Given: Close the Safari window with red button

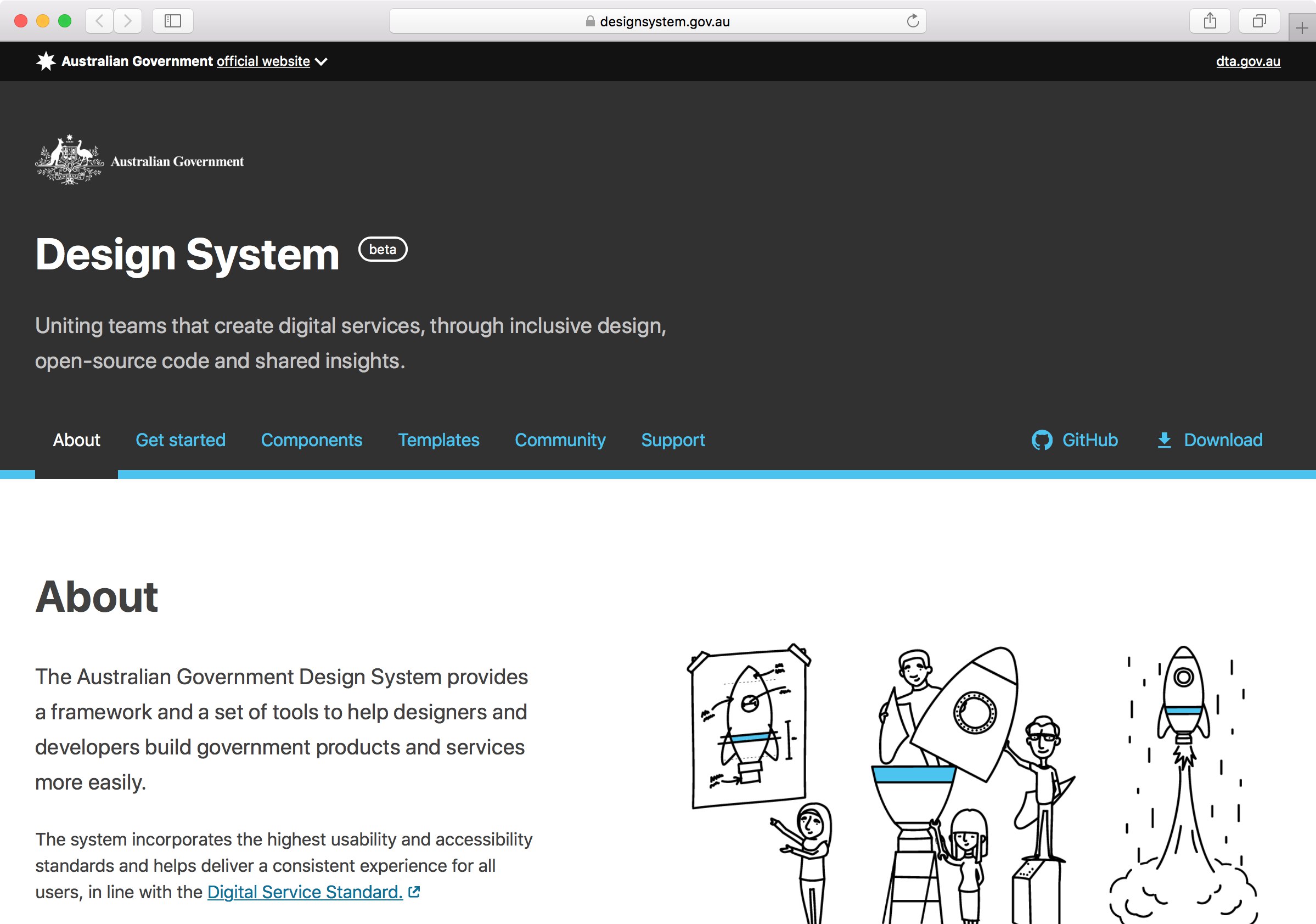Looking at the screenshot, I should [21, 21].
